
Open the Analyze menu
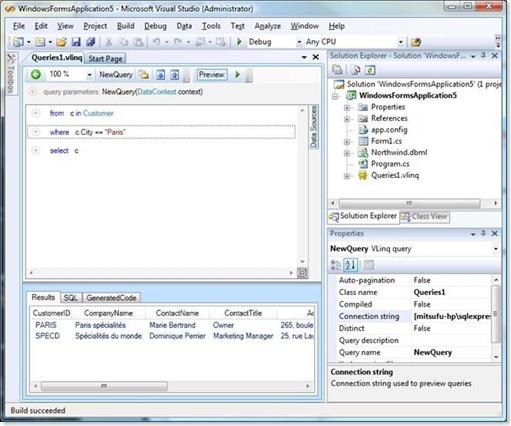tap(268, 26)
